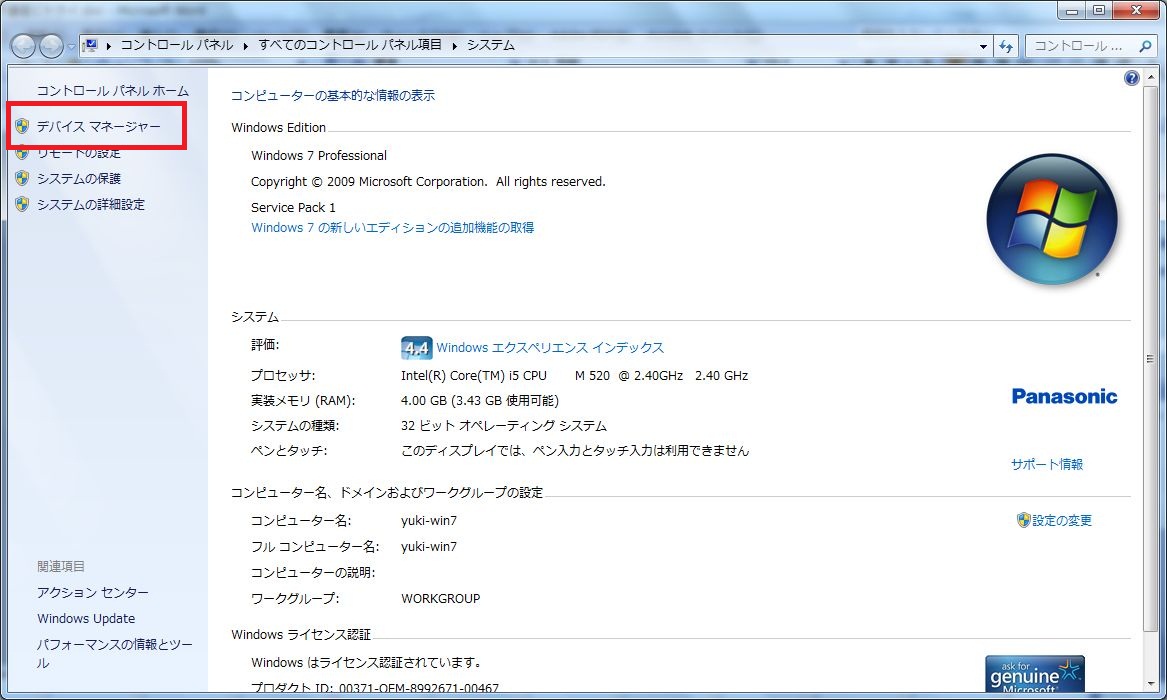This screenshot has width=1167, height=700.
Task: Click the 32 ビット オペレーティング システム value
Action: [504, 426]
